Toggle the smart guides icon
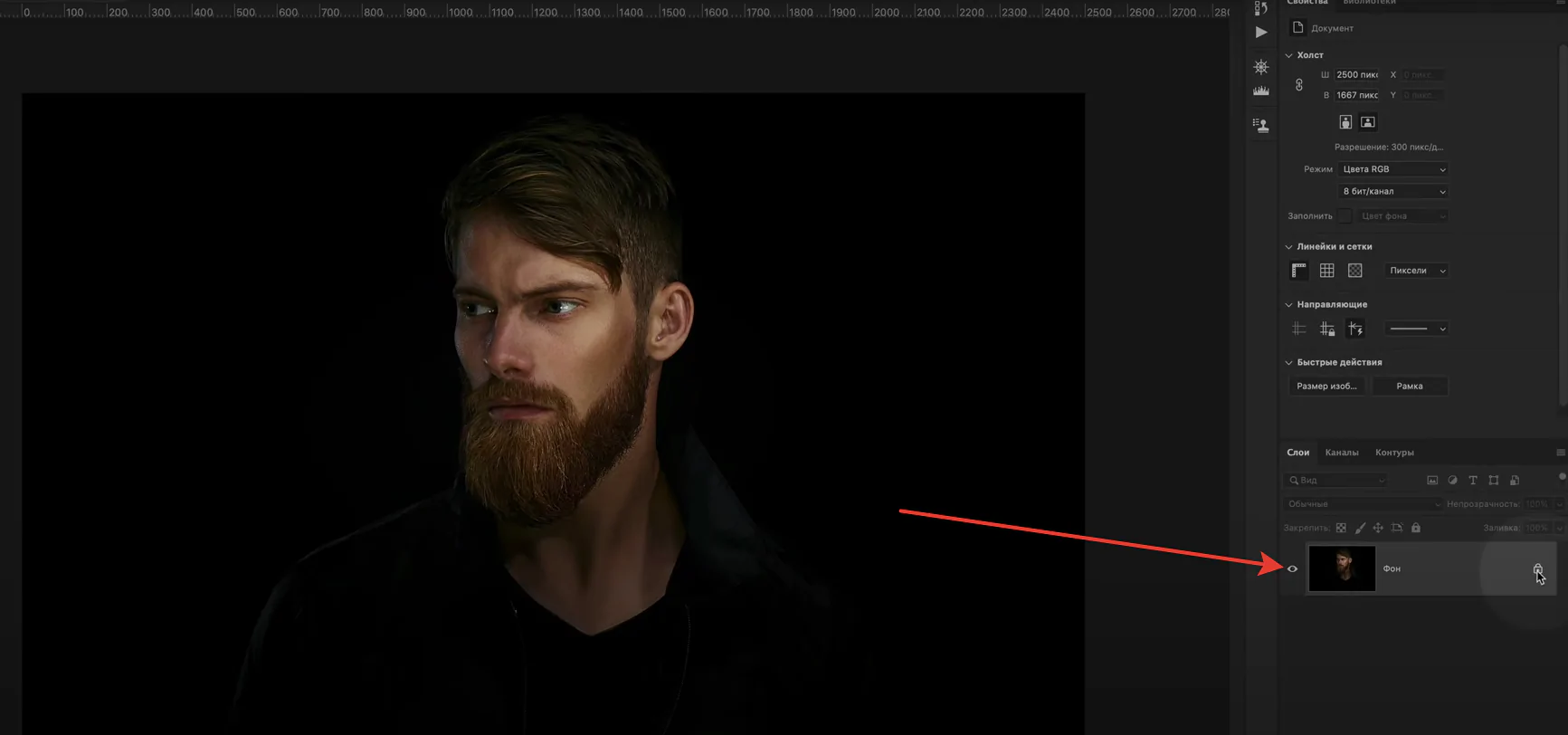This screenshot has height=735, width=1568. pos(1355,329)
